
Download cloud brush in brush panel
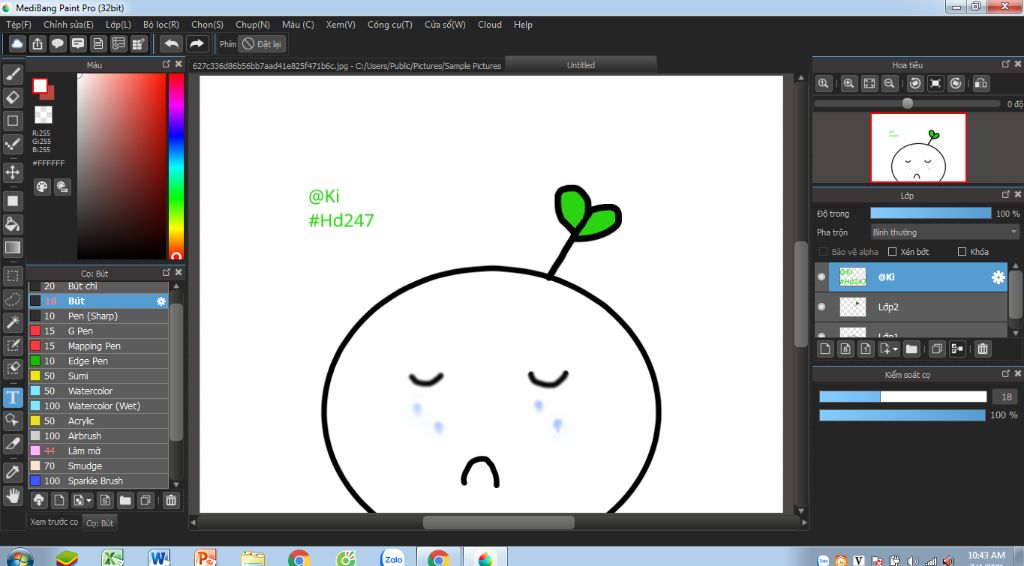39,501
